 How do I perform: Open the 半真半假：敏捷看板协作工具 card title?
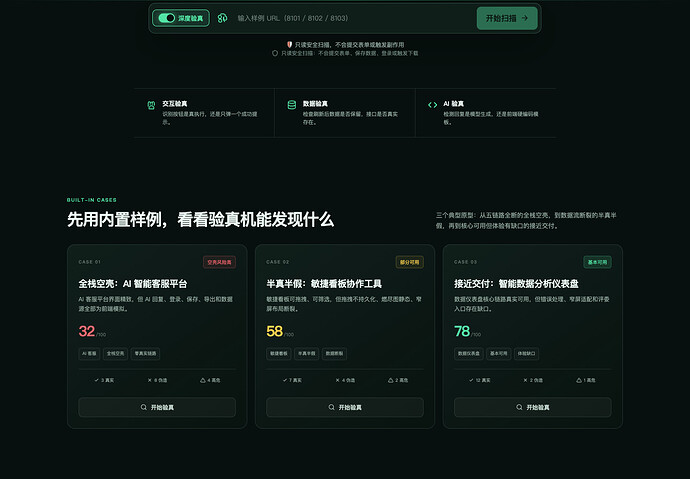point(324,284)
